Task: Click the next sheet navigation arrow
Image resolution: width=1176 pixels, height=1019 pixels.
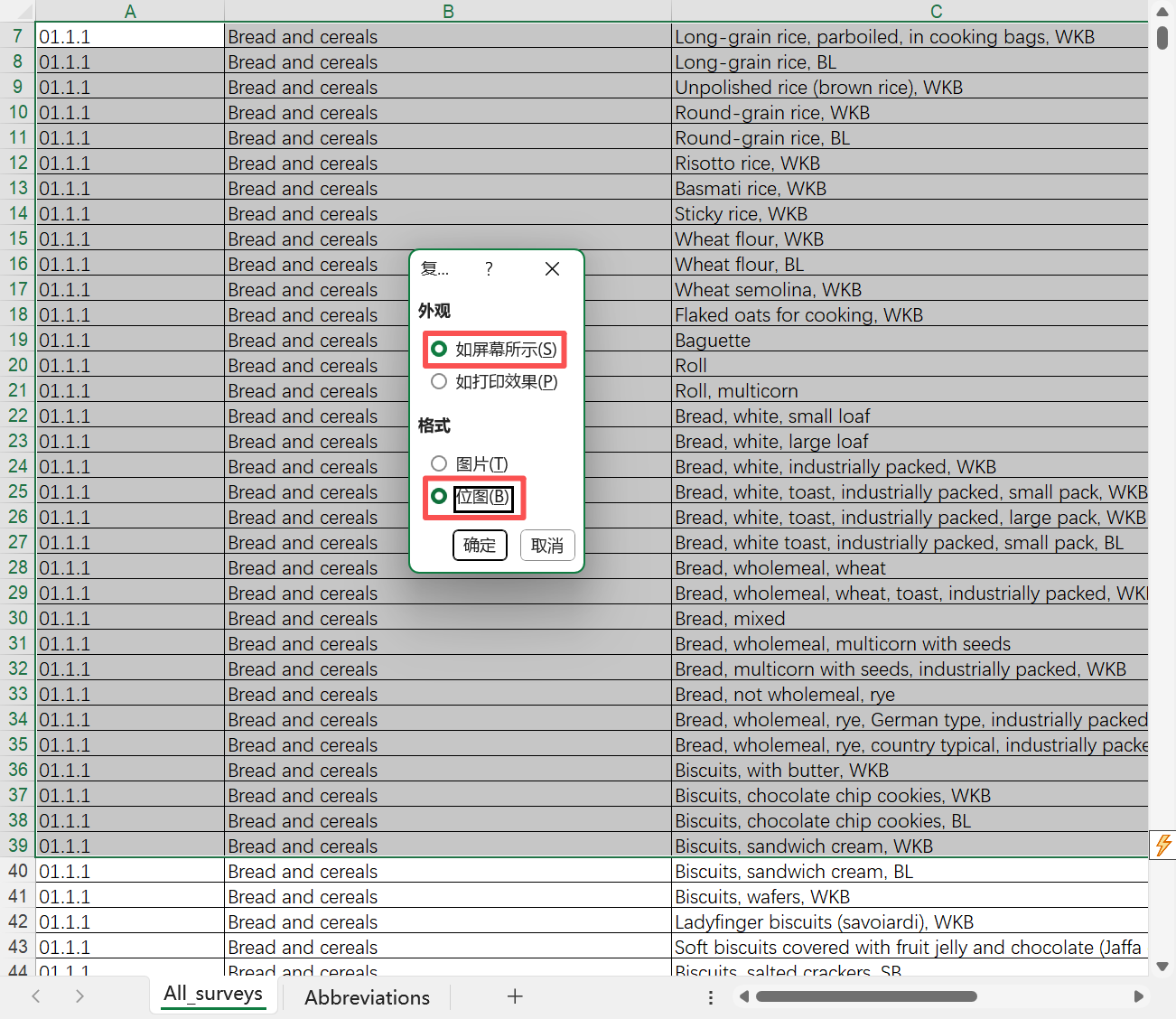Action: (x=79, y=996)
